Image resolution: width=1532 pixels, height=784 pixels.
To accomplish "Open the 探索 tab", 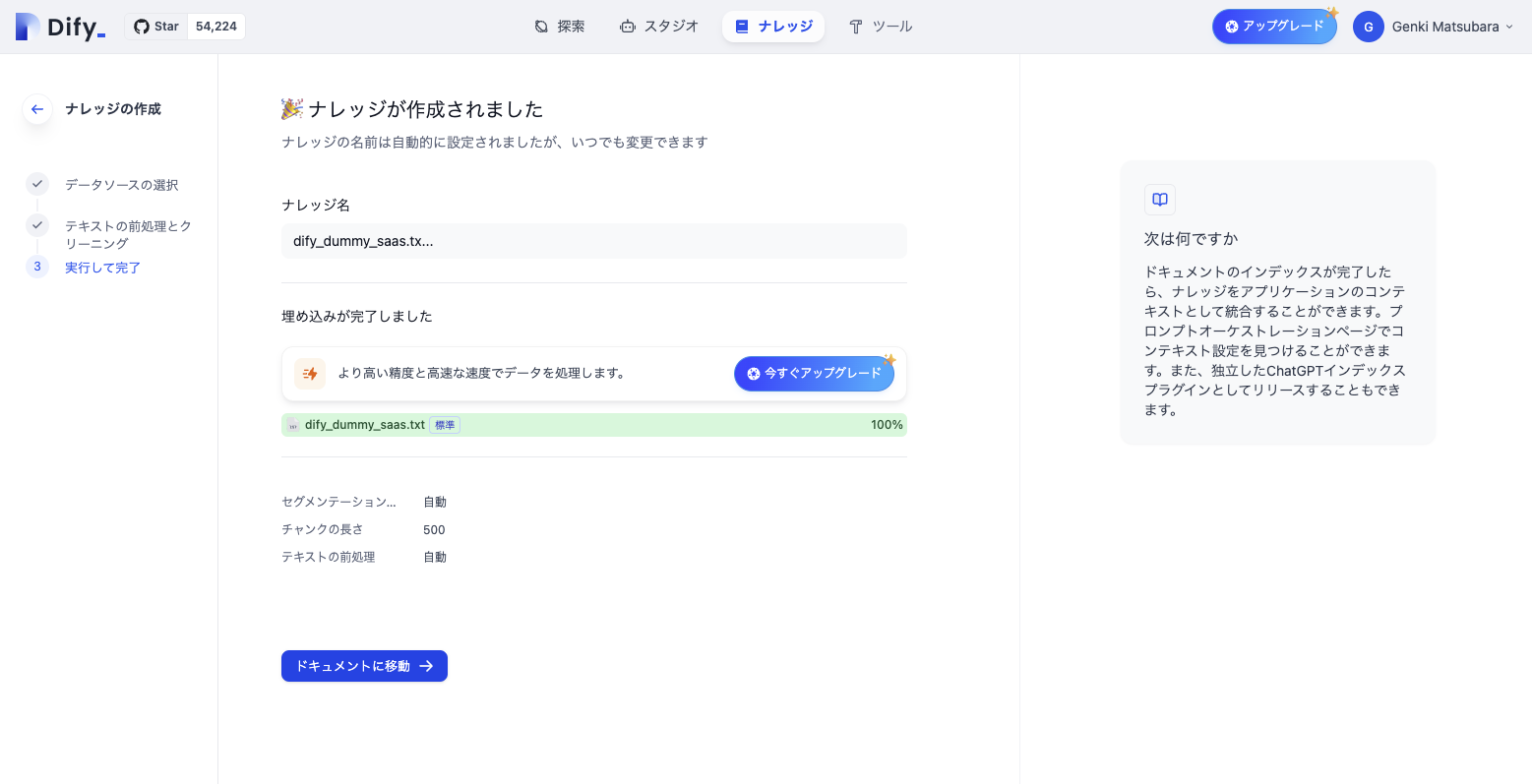I will 560,27.
